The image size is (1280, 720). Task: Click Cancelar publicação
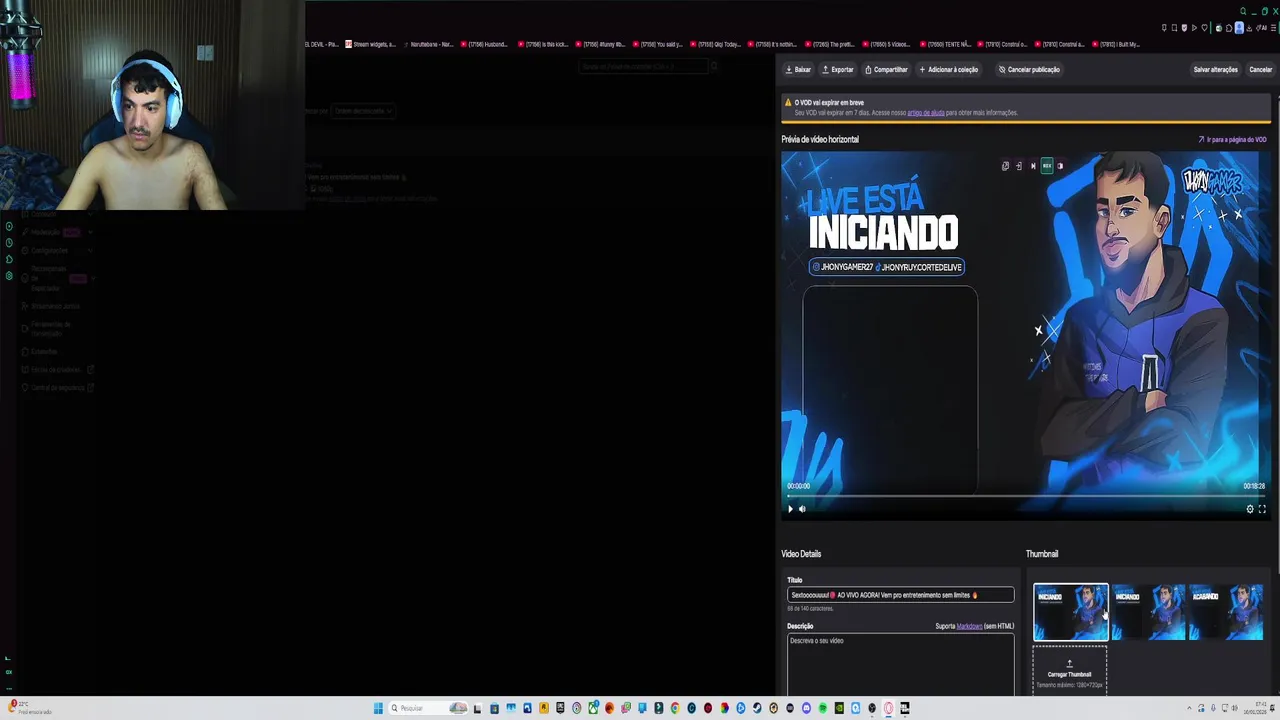pos(1029,70)
